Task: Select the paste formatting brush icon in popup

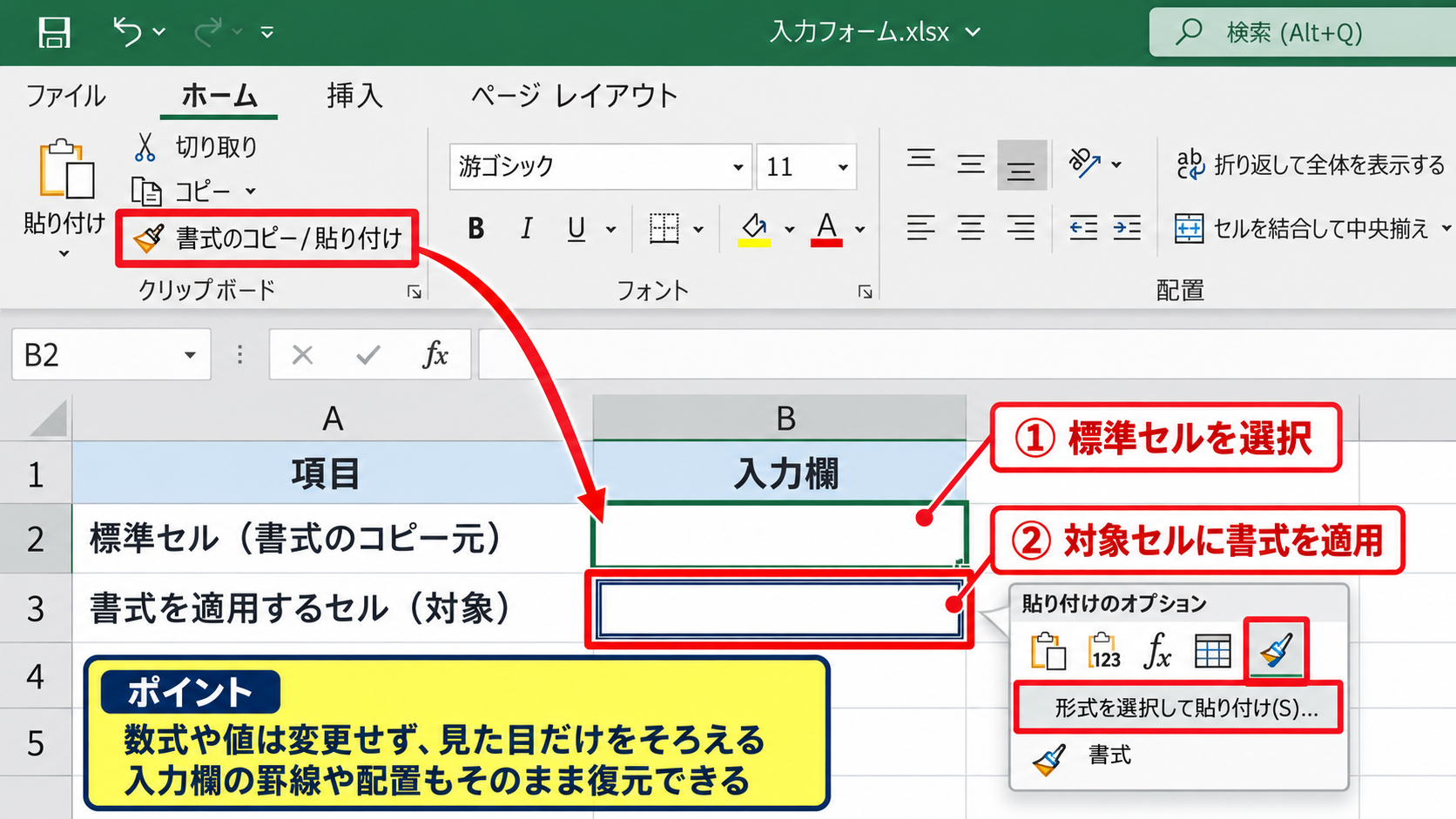Action: click(1276, 649)
